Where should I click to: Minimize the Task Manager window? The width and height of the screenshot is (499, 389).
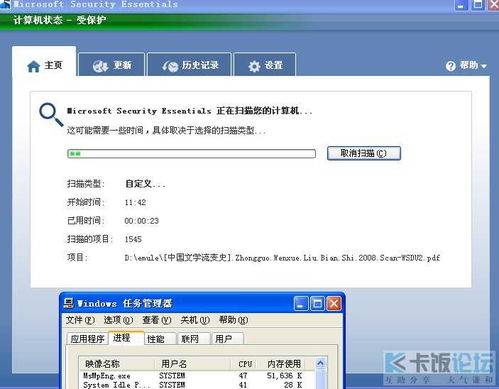click(x=301, y=304)
